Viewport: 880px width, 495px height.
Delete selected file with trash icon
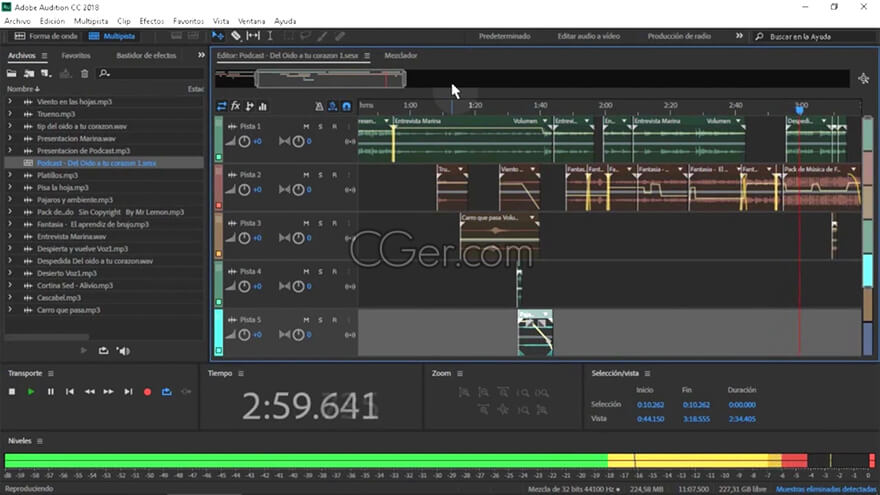84,74
